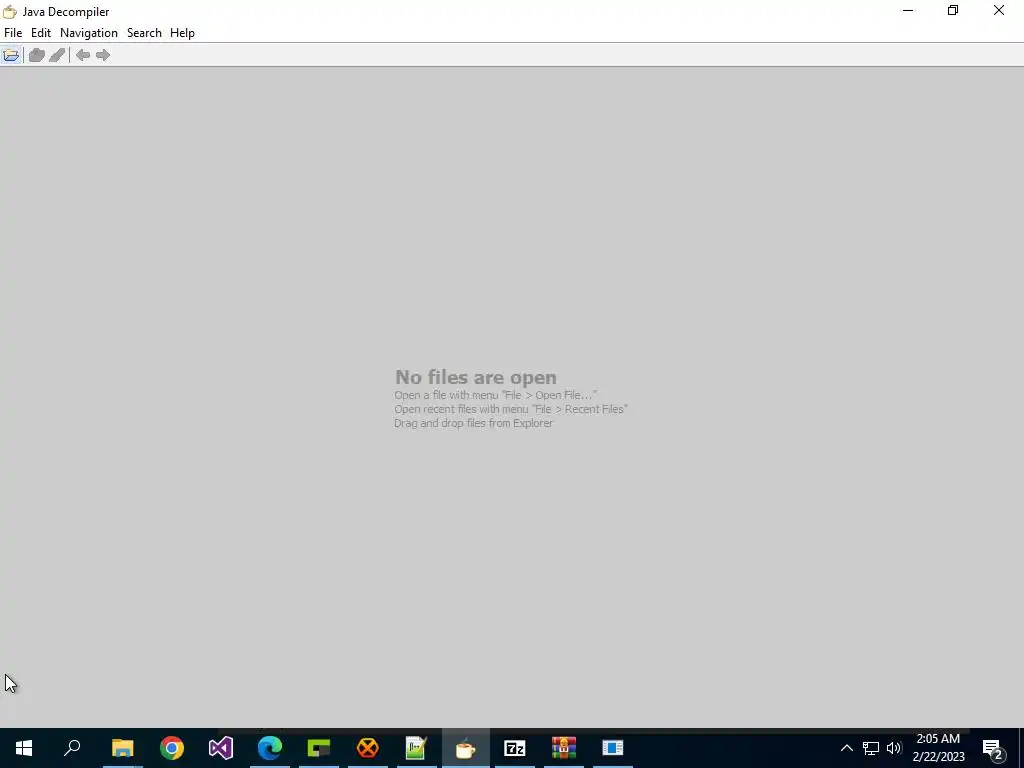
Task: Click the Forward arrow toolbar icon
Action: click(x=103, y=55)
